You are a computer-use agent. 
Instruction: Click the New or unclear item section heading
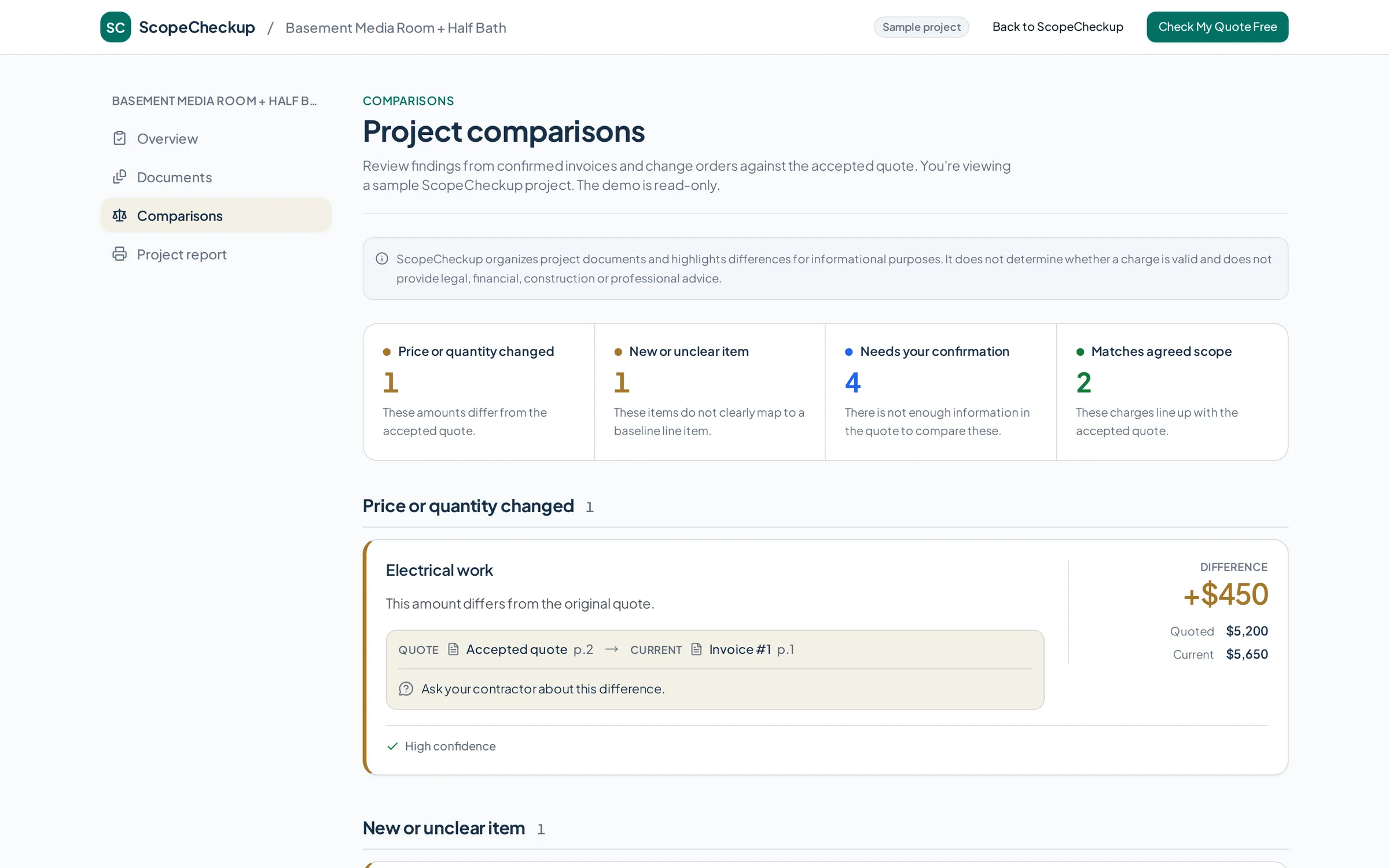point(444,828)
